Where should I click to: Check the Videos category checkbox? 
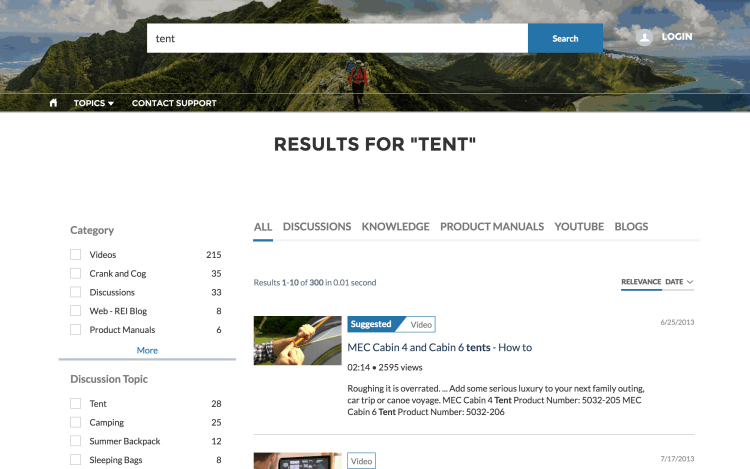click(75, 255)
